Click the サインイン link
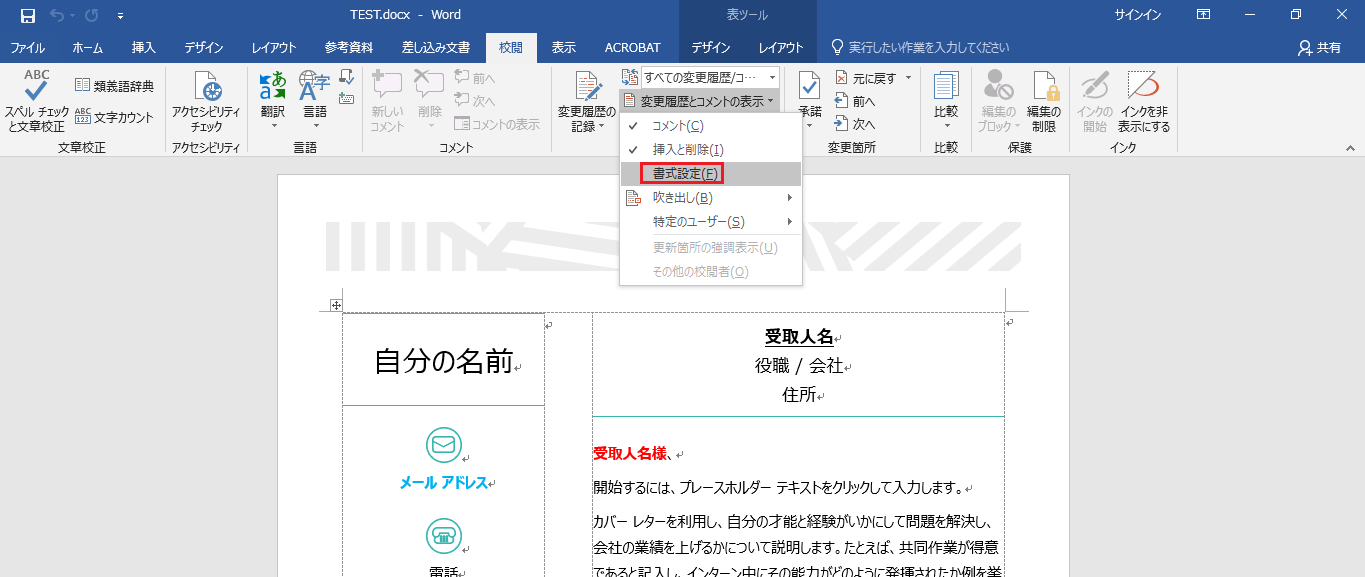 pos(1137,14)
